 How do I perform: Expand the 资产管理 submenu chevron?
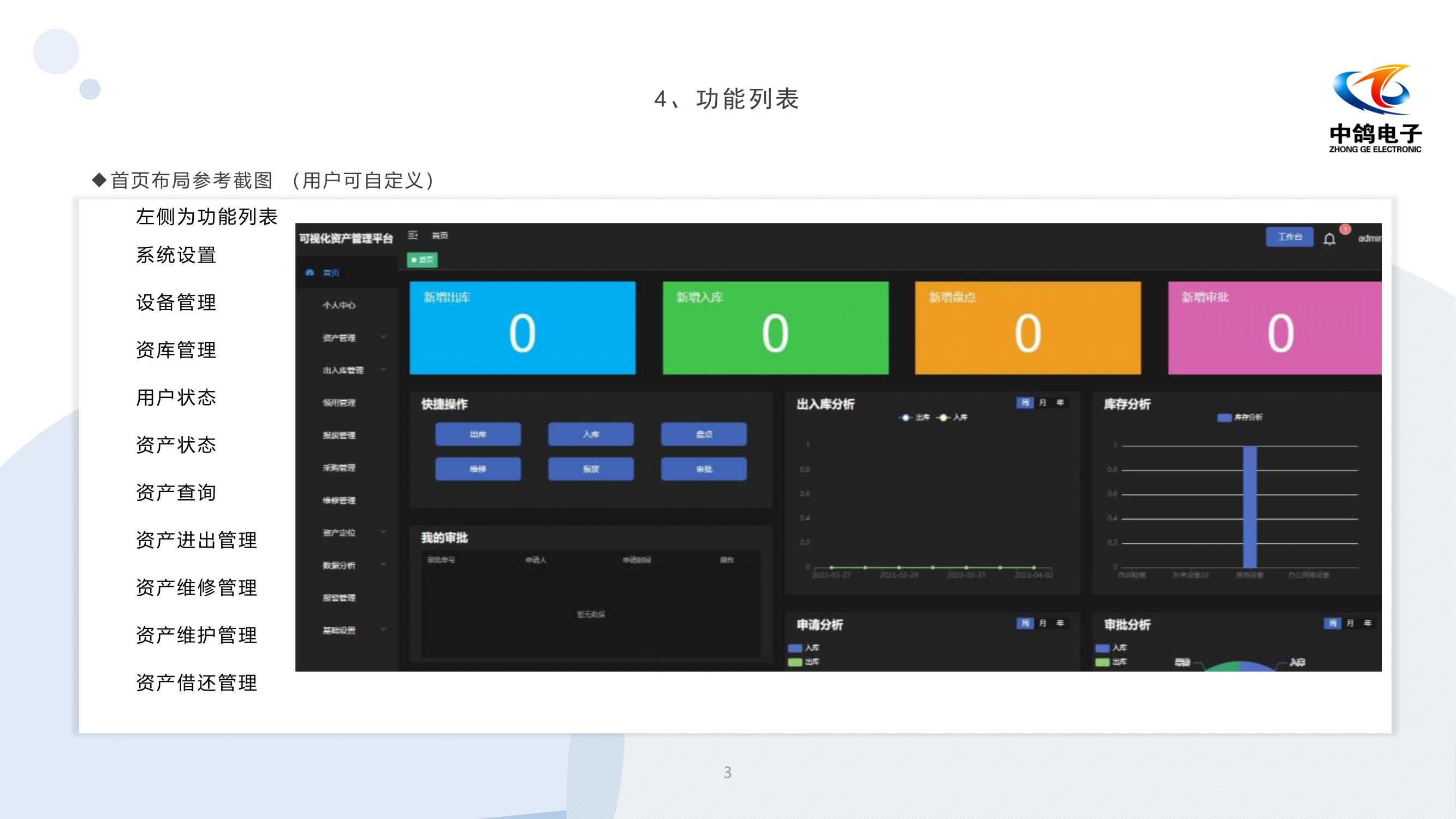click(383, 337)
